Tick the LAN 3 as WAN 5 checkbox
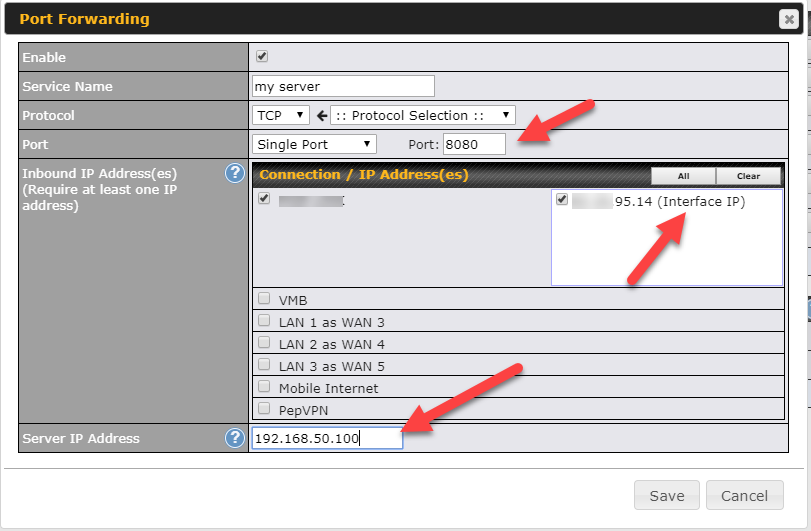The image size is (811, 531). pyautogui.click(x=264, y=365)
